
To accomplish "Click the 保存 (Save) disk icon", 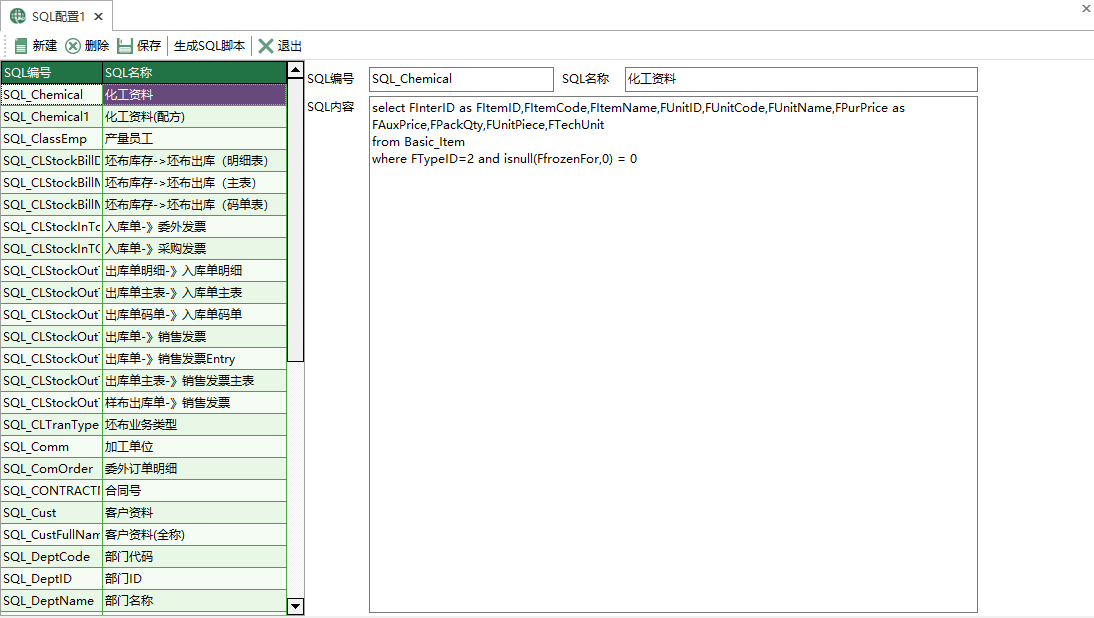I will pyautogui.click(x=125, y=46).
